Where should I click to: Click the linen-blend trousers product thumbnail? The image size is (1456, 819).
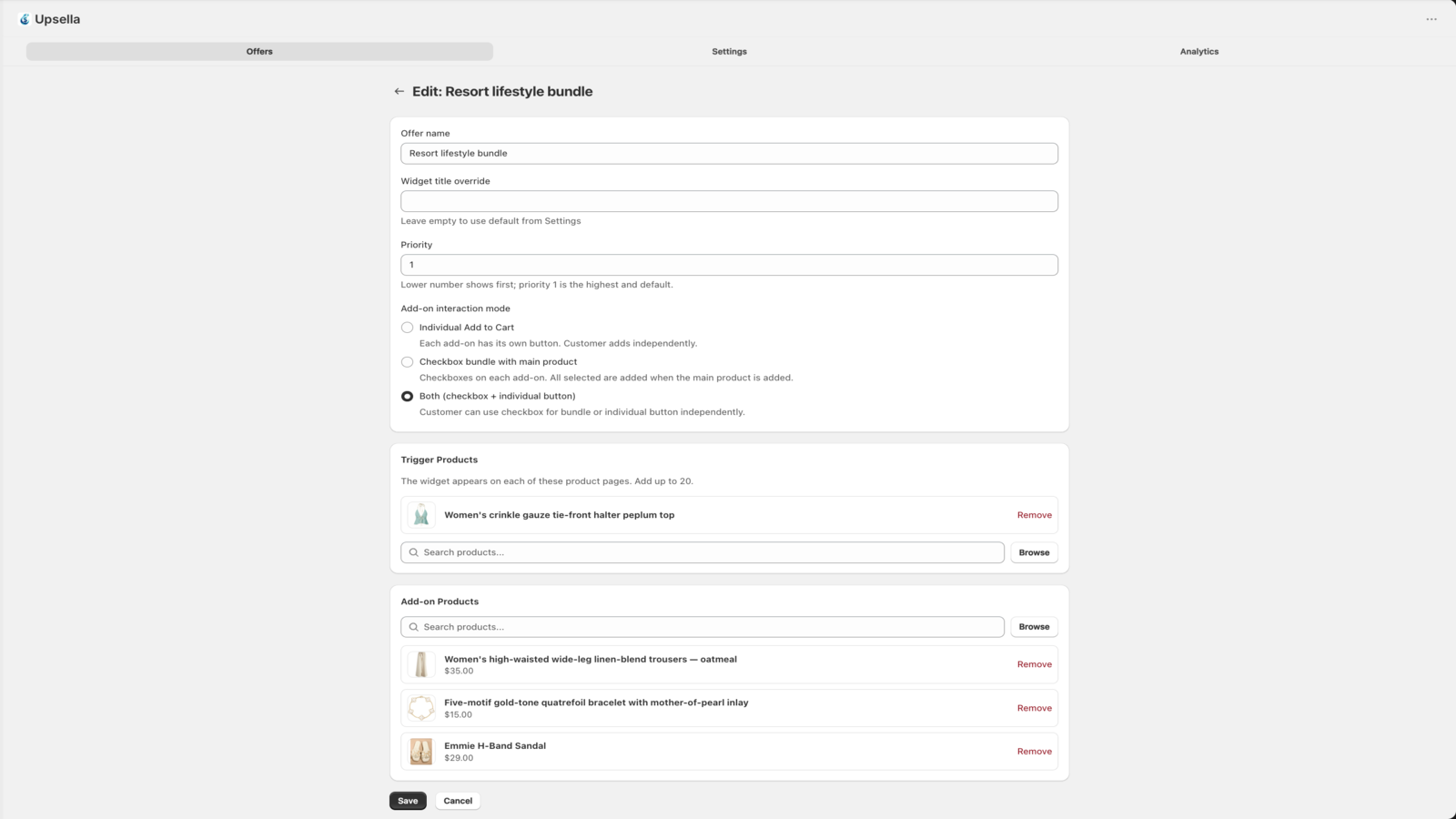(x=420, y=664)
